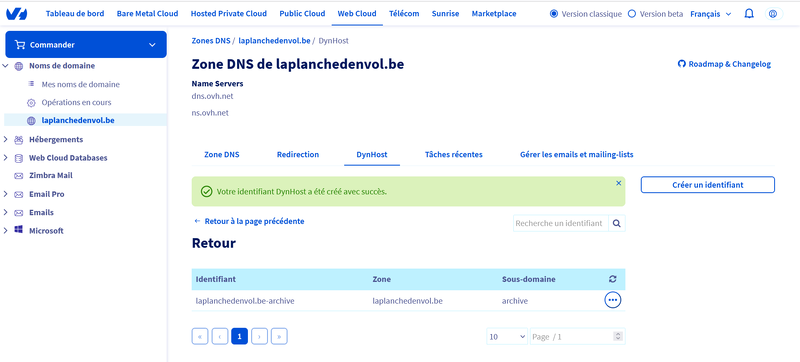The height and width of the screenshot is (362, 800).
Task: Go to the last page of results
Action: (x=279, y=337)
